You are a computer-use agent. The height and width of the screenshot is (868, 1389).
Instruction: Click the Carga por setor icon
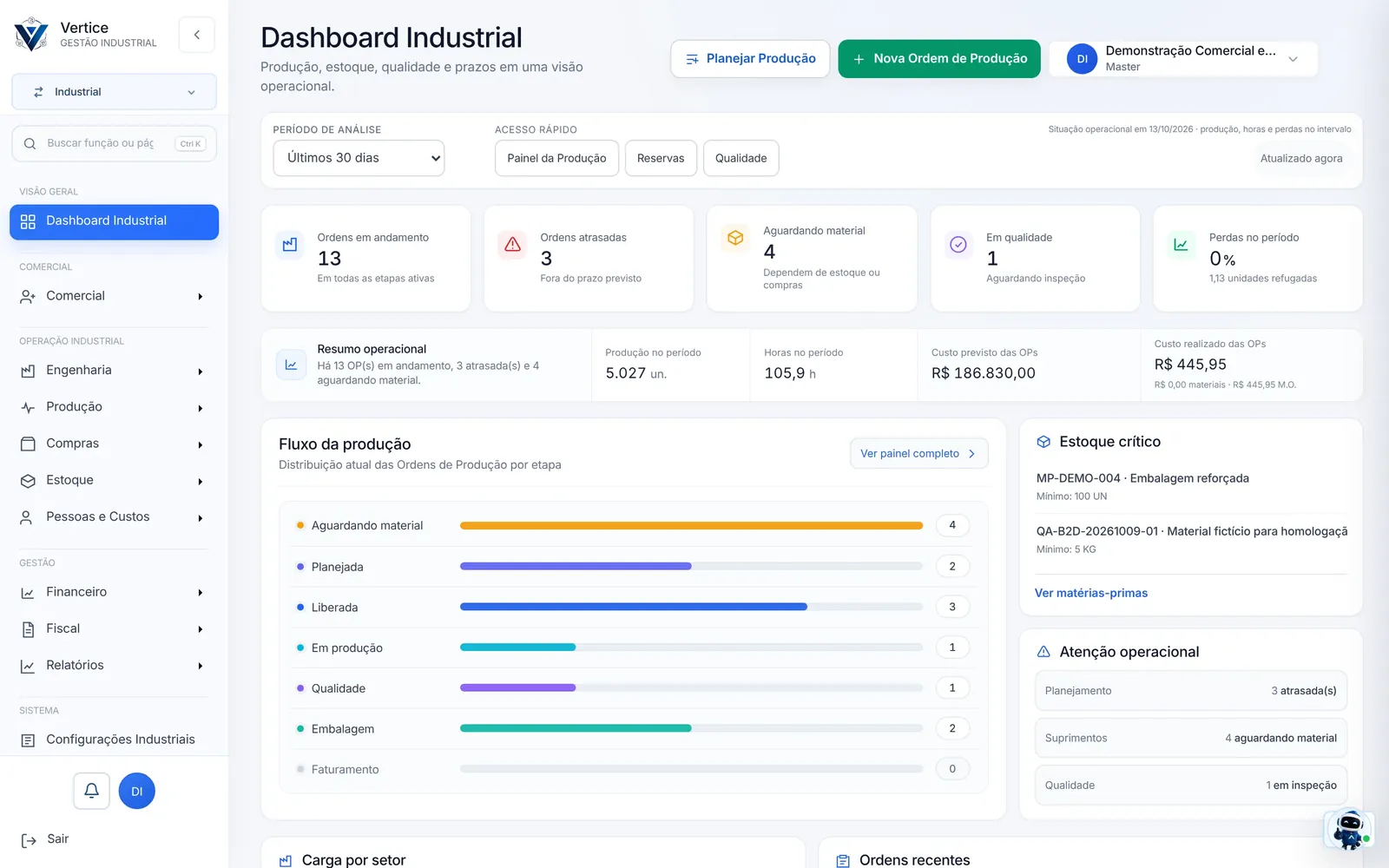286,861
